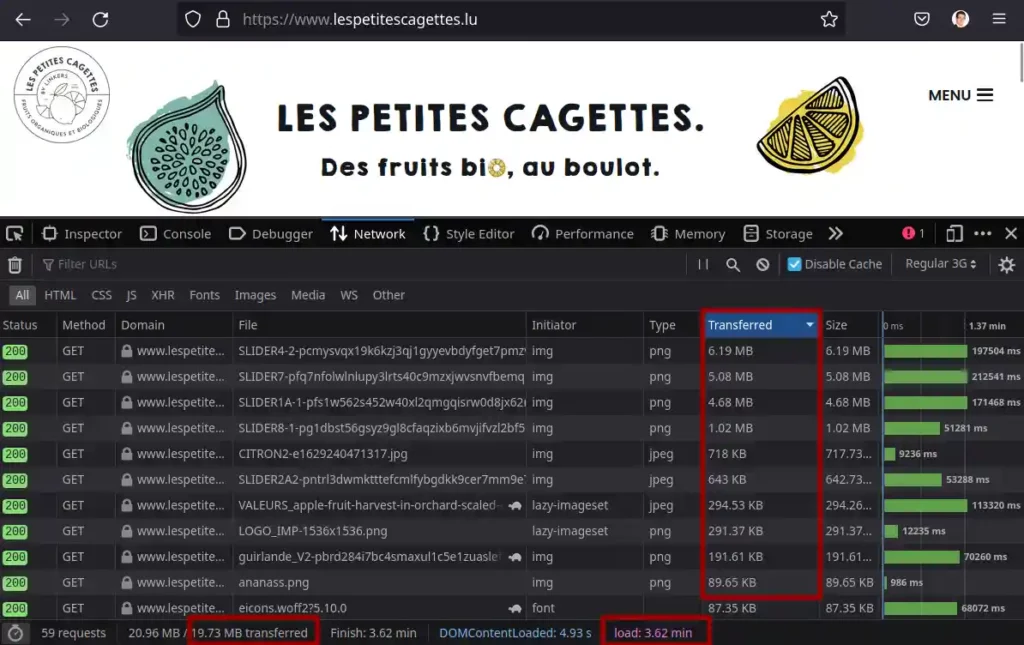Open Network settings gear icon
Screen dimensions: 1024x645
coord(1006,265)
